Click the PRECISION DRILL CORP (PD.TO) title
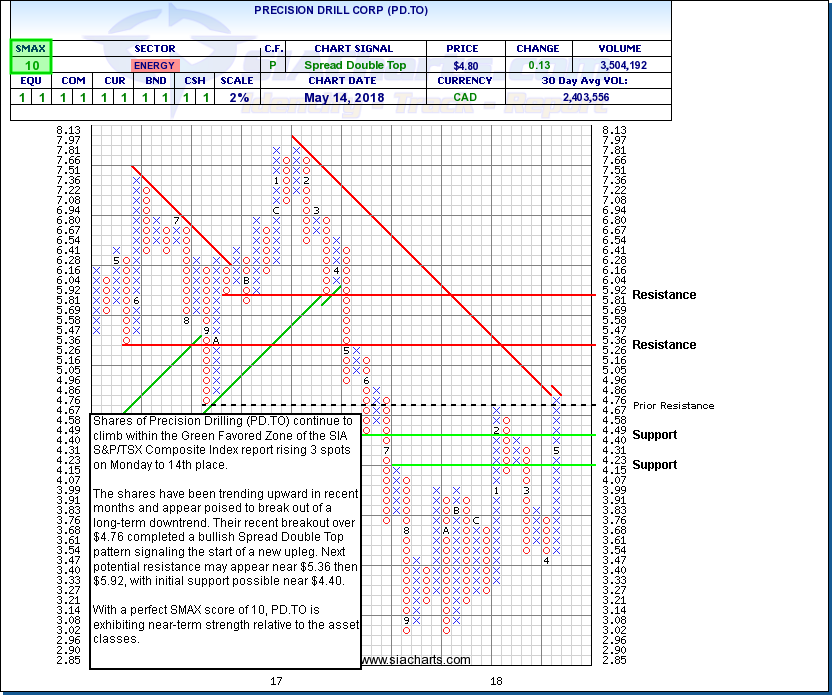This screenshot has height=695, width=832. click(x=339, y=13)
